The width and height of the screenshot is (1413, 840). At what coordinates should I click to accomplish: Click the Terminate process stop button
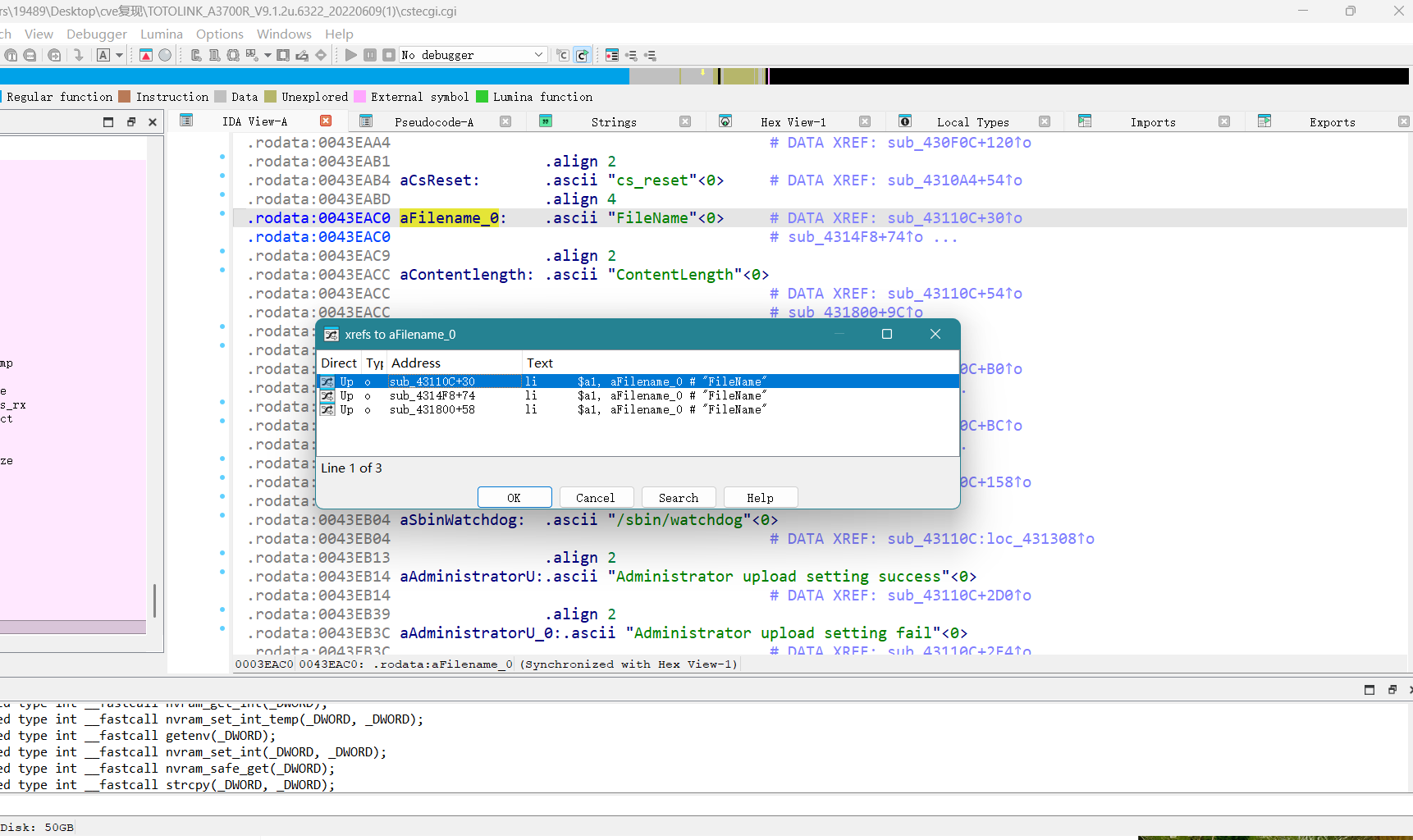point(389,55)
